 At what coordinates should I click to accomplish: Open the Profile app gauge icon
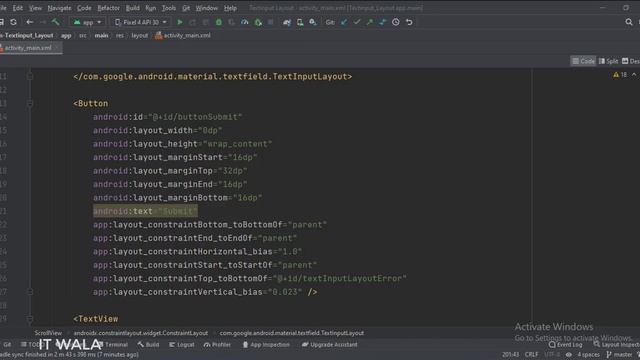coord(244,22)
